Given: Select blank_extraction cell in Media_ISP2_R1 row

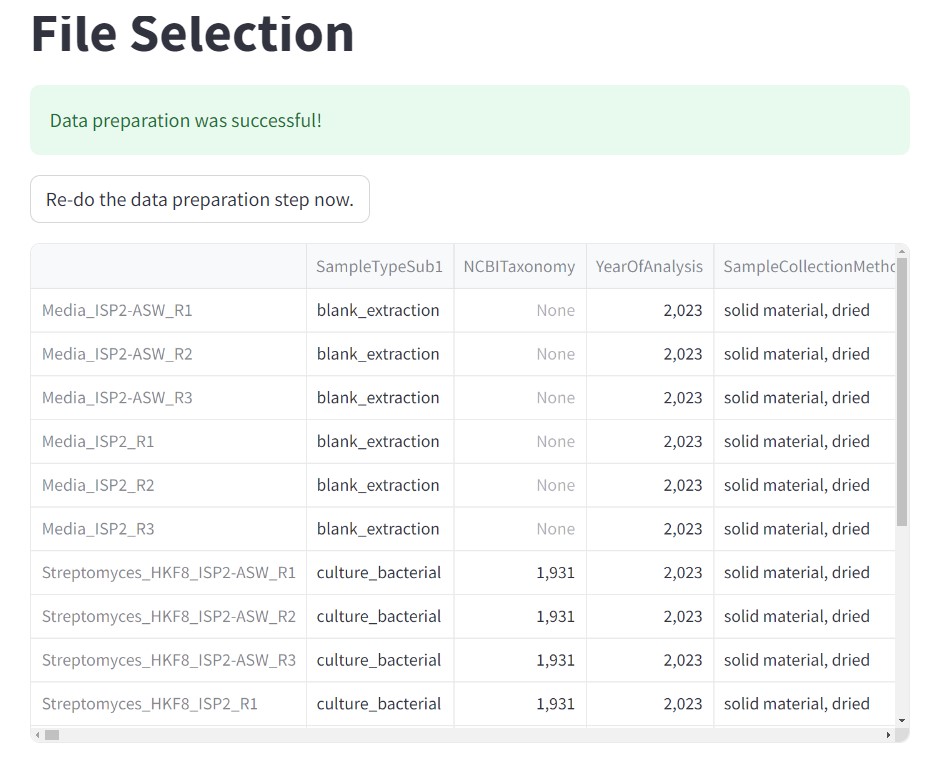Looking at the screenshot, I should click(378, 441).
